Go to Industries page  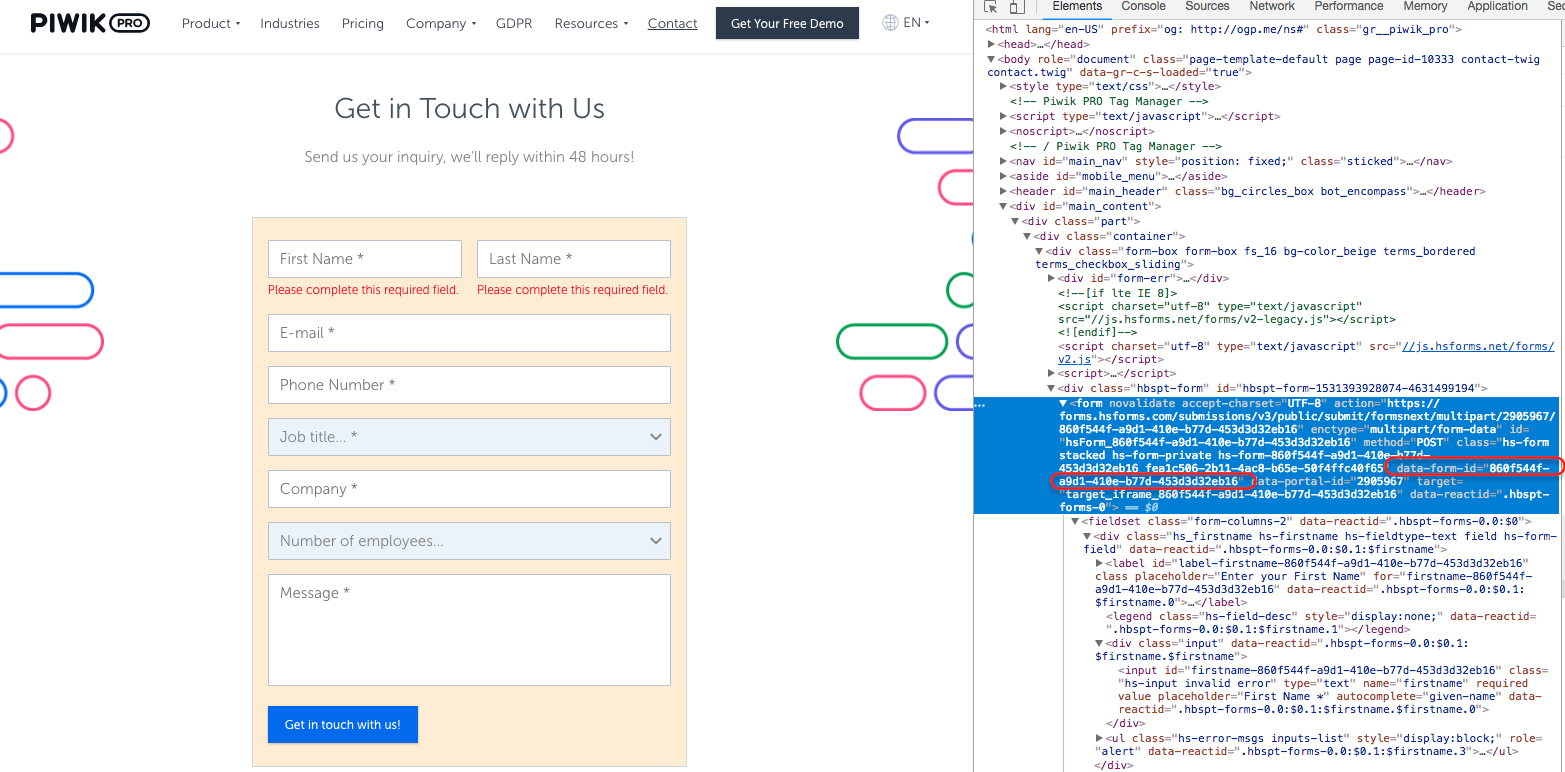click(290, 23)
